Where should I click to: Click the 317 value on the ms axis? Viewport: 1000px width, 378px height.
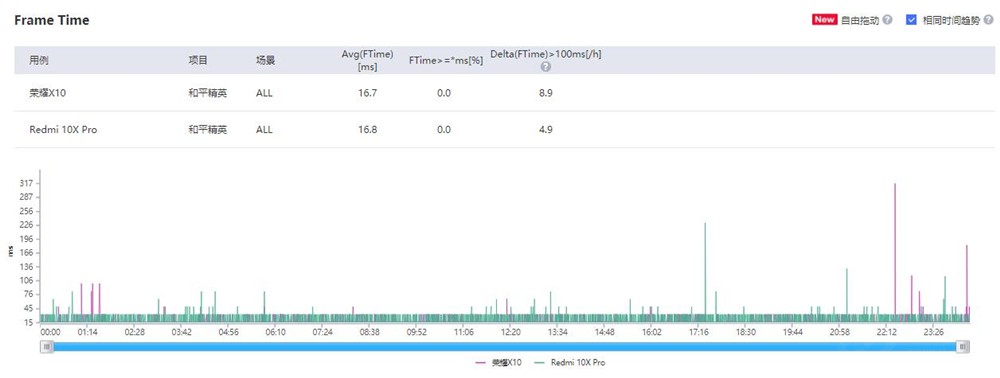coord(27,184)
